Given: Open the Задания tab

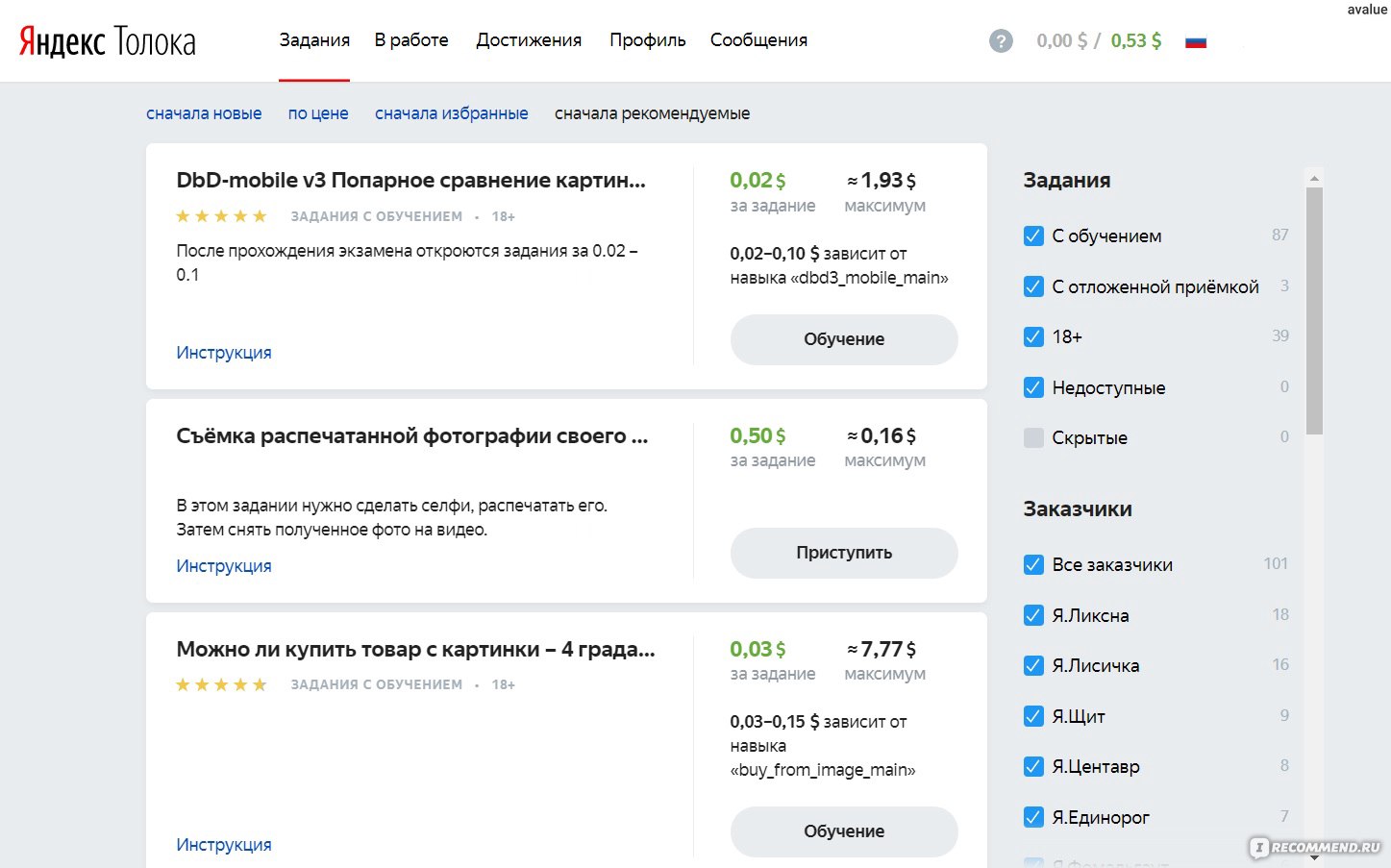Looking at the screenshot, I should pyautogui.click(x=314, y=40).
